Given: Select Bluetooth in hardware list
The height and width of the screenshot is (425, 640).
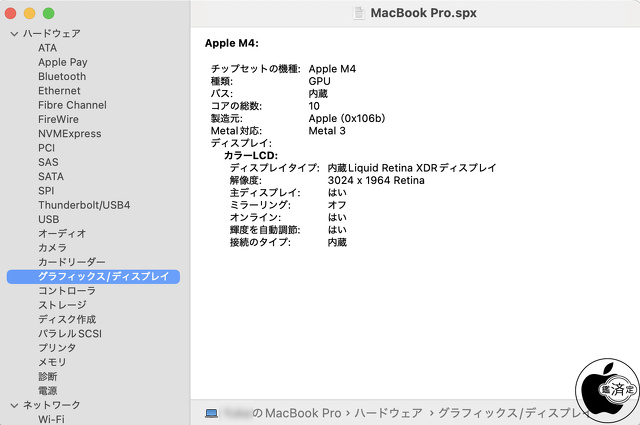Looking at the screenshot, I should coord(62,76).
